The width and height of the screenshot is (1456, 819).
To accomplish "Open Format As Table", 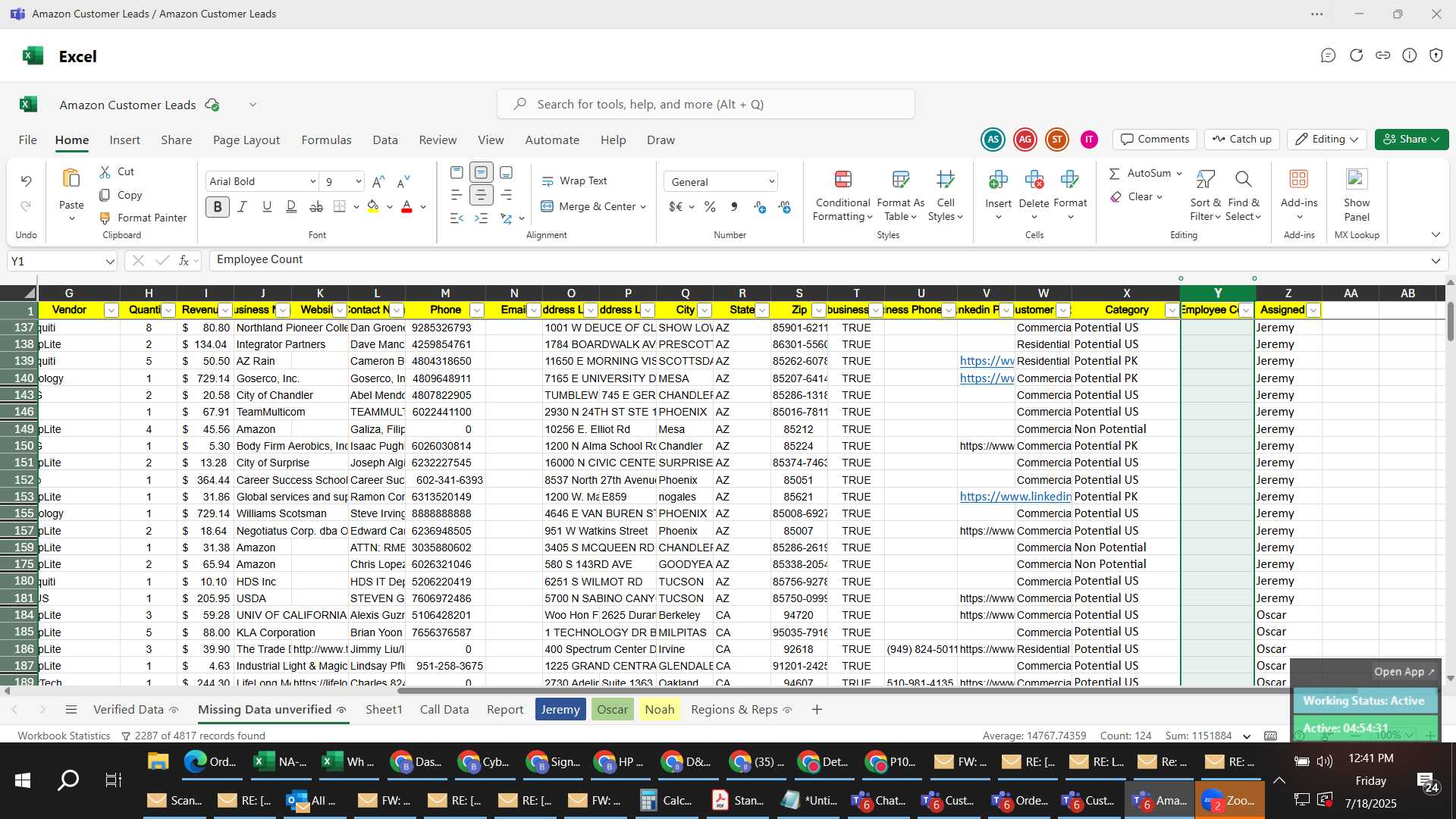I will tap(900, 195).
